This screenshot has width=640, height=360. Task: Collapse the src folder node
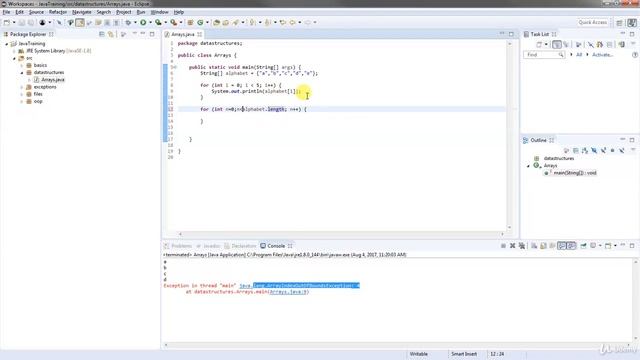[14, 58]
